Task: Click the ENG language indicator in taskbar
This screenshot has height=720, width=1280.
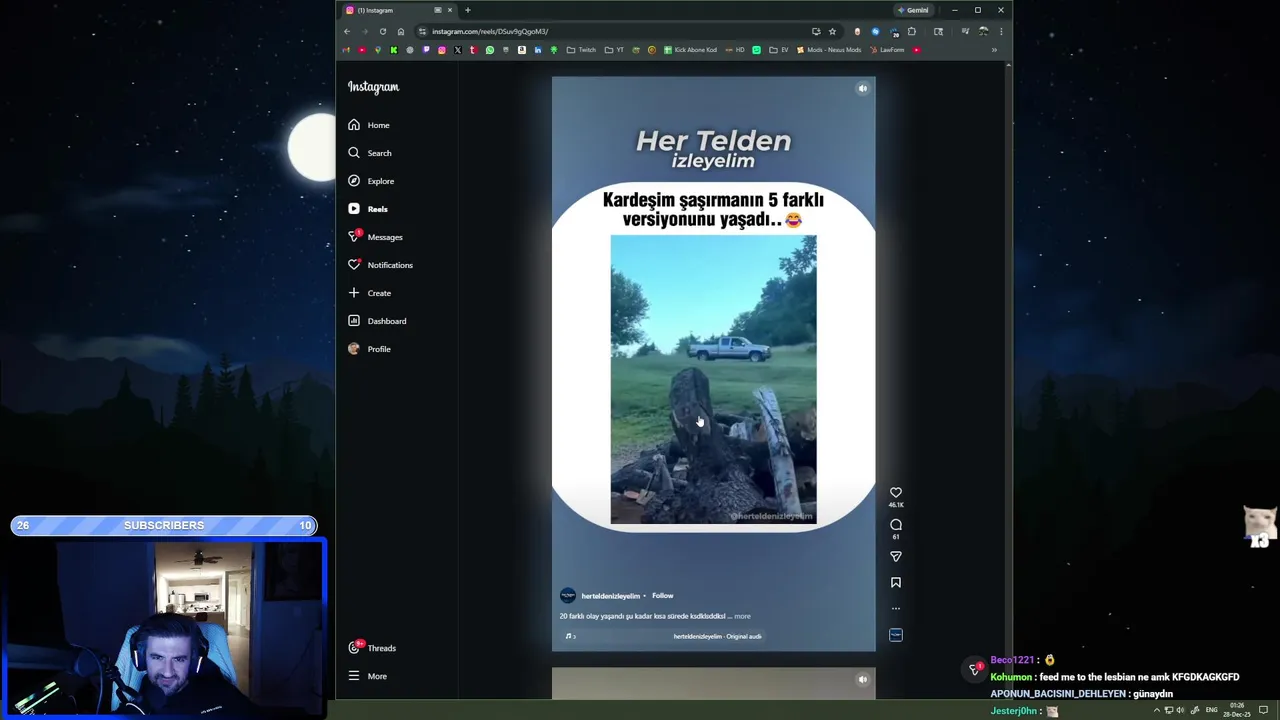Action: click(x=1212, y=711)
